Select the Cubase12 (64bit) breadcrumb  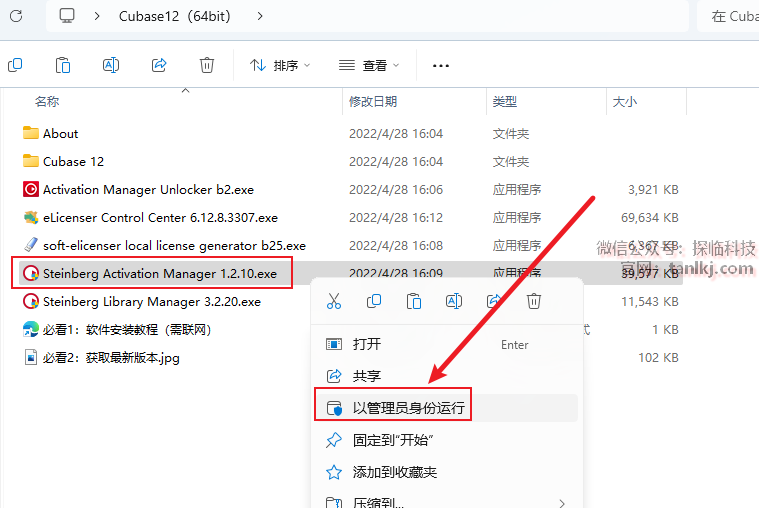pyautogui.click(x=174, y=16)
